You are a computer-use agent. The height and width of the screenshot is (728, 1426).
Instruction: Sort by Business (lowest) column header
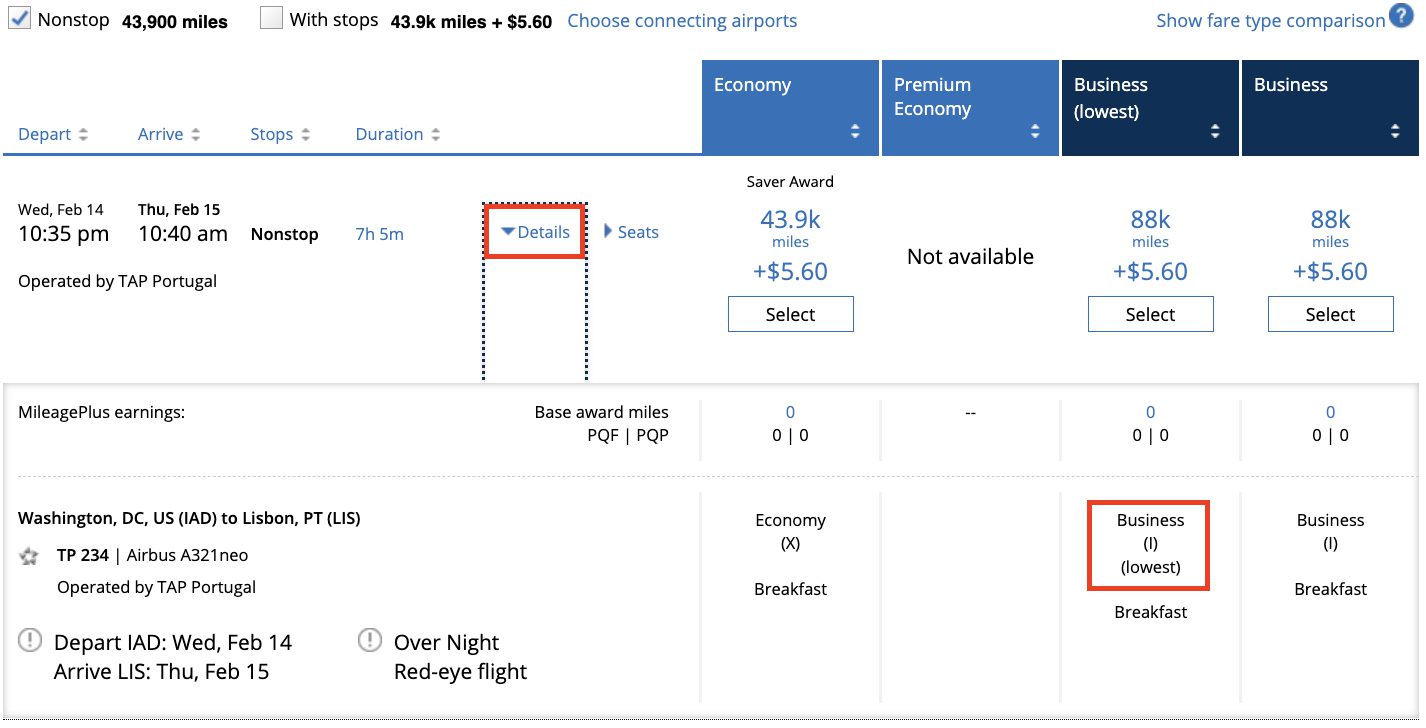click(1215, 131)
